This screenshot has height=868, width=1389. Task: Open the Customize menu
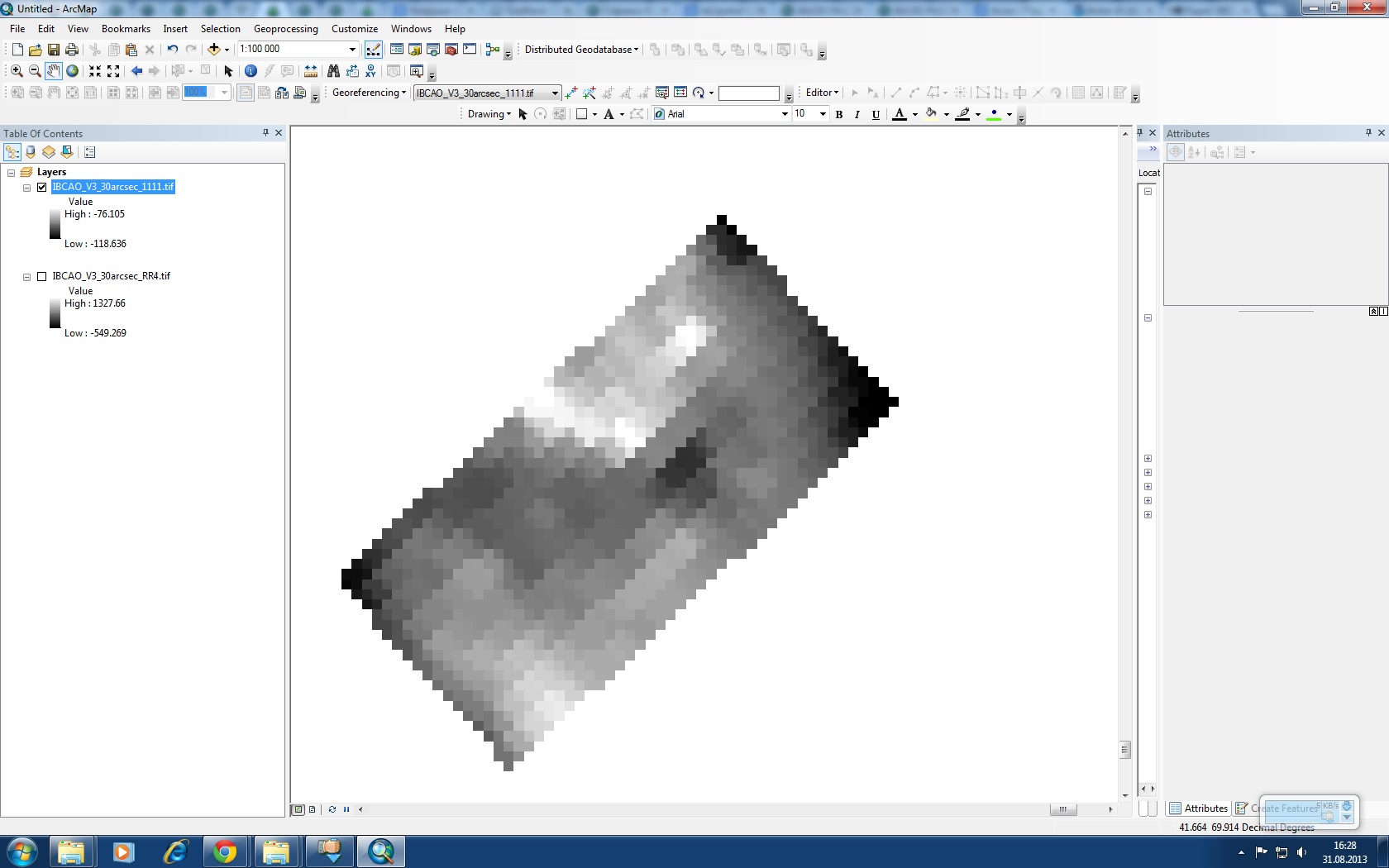coord(355,29)
